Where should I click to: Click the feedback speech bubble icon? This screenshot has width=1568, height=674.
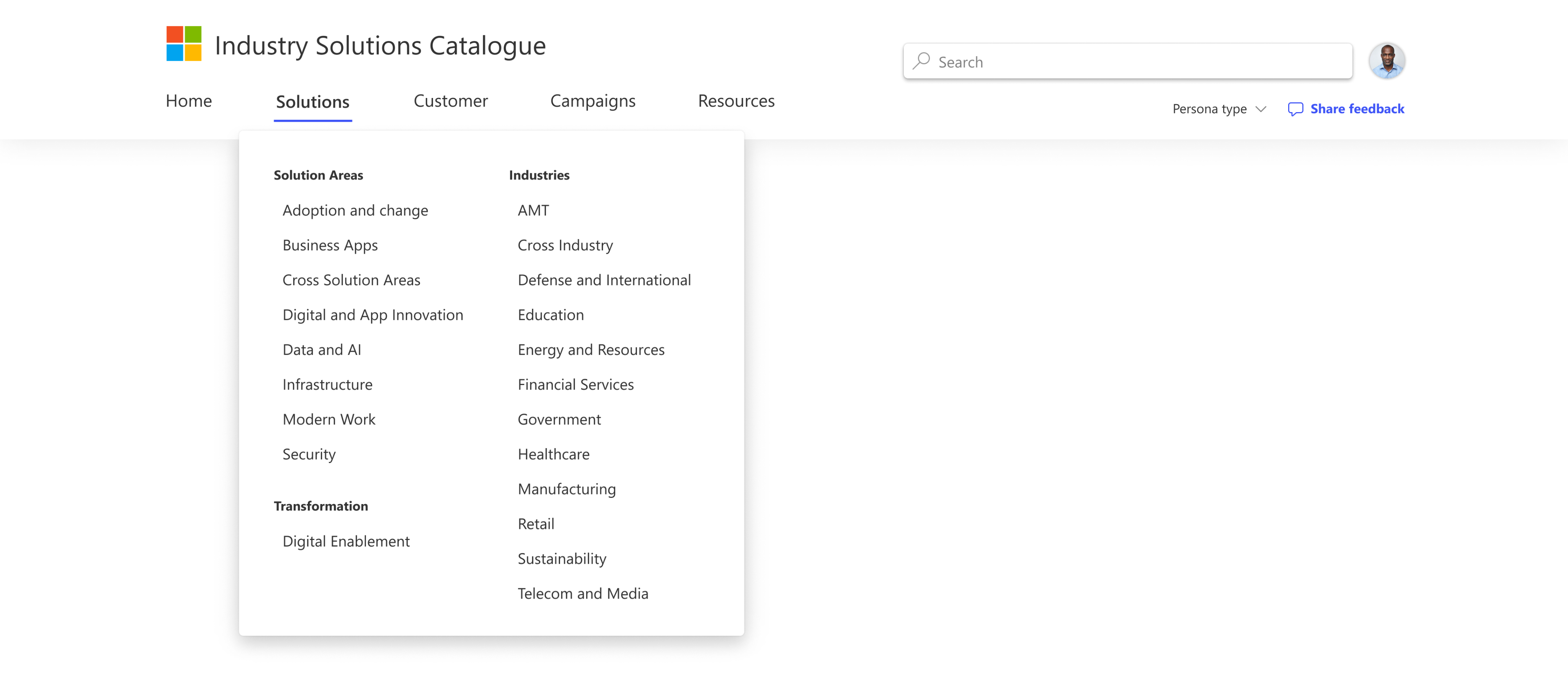[1295, 109]
